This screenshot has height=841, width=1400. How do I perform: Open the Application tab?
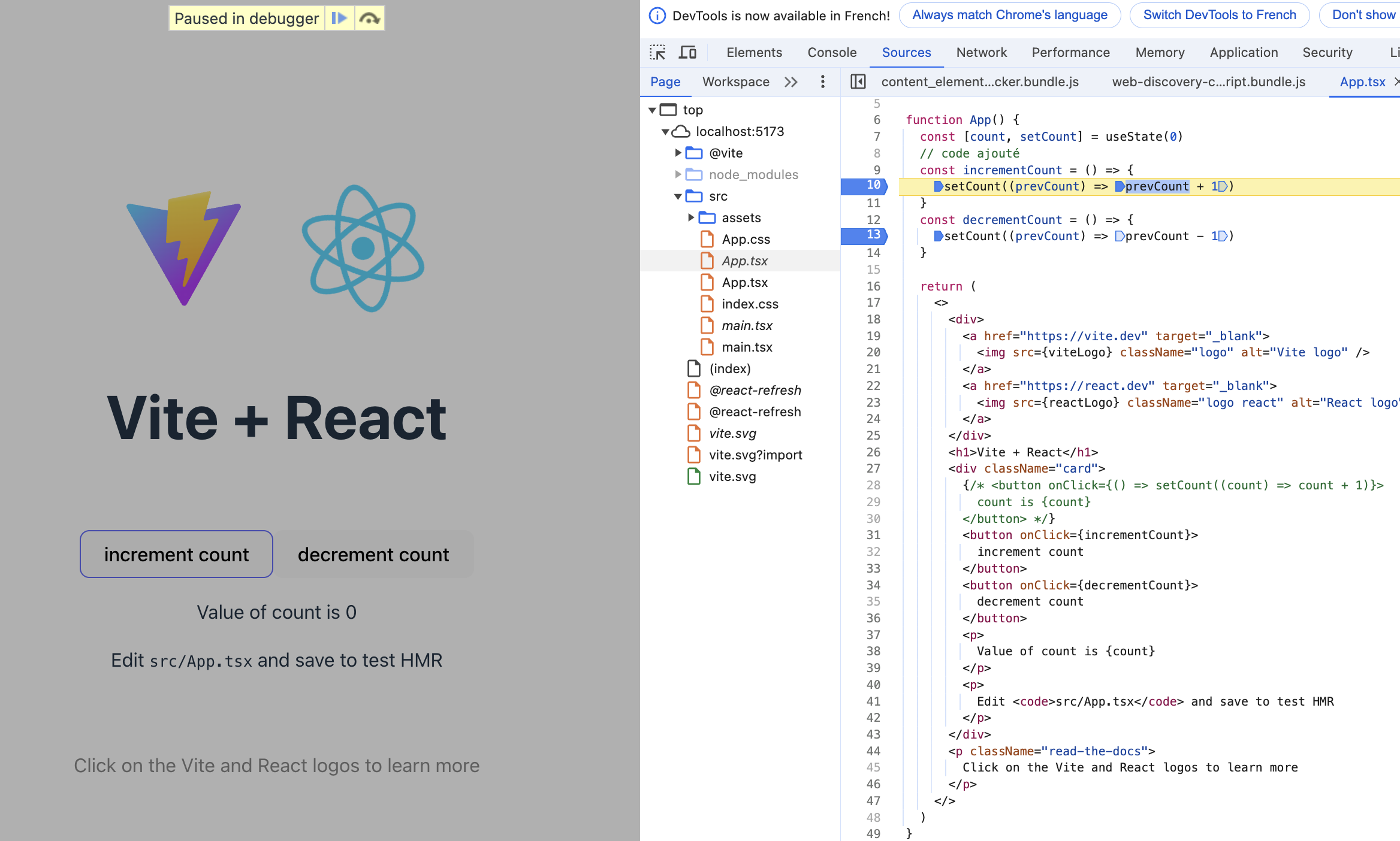click(1244, 53)
